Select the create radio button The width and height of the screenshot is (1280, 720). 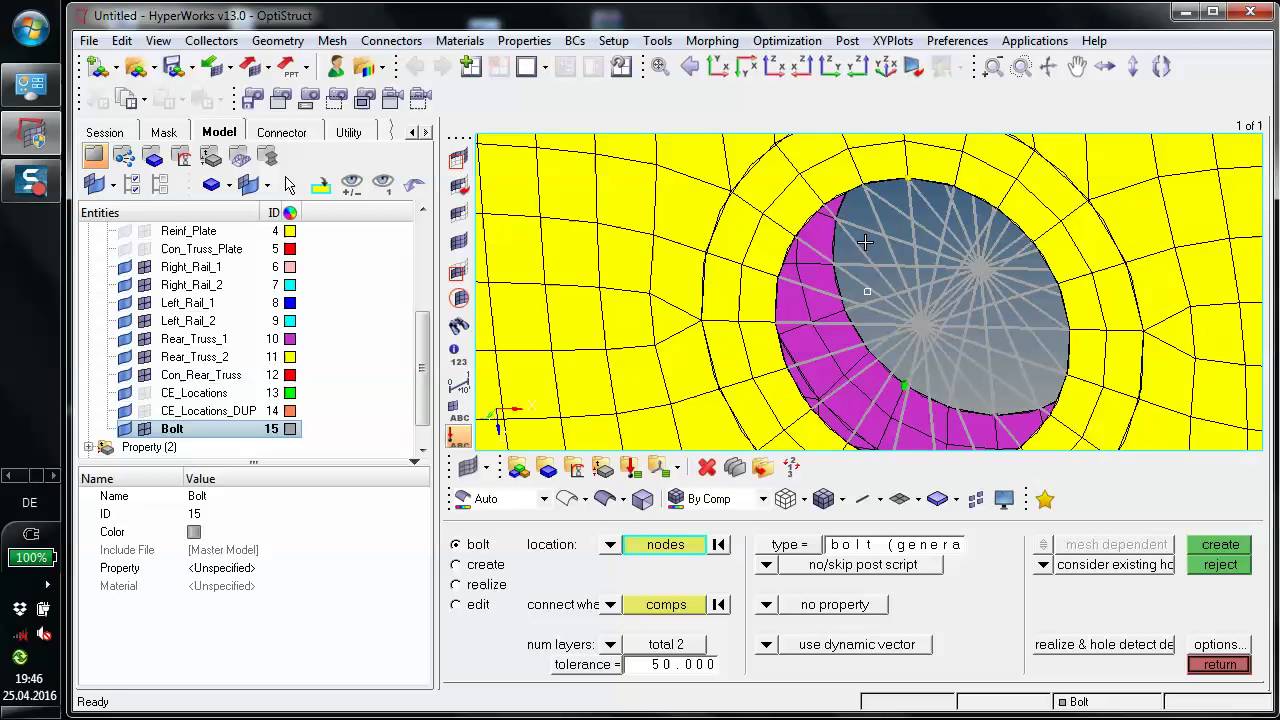tap(456, 565)
